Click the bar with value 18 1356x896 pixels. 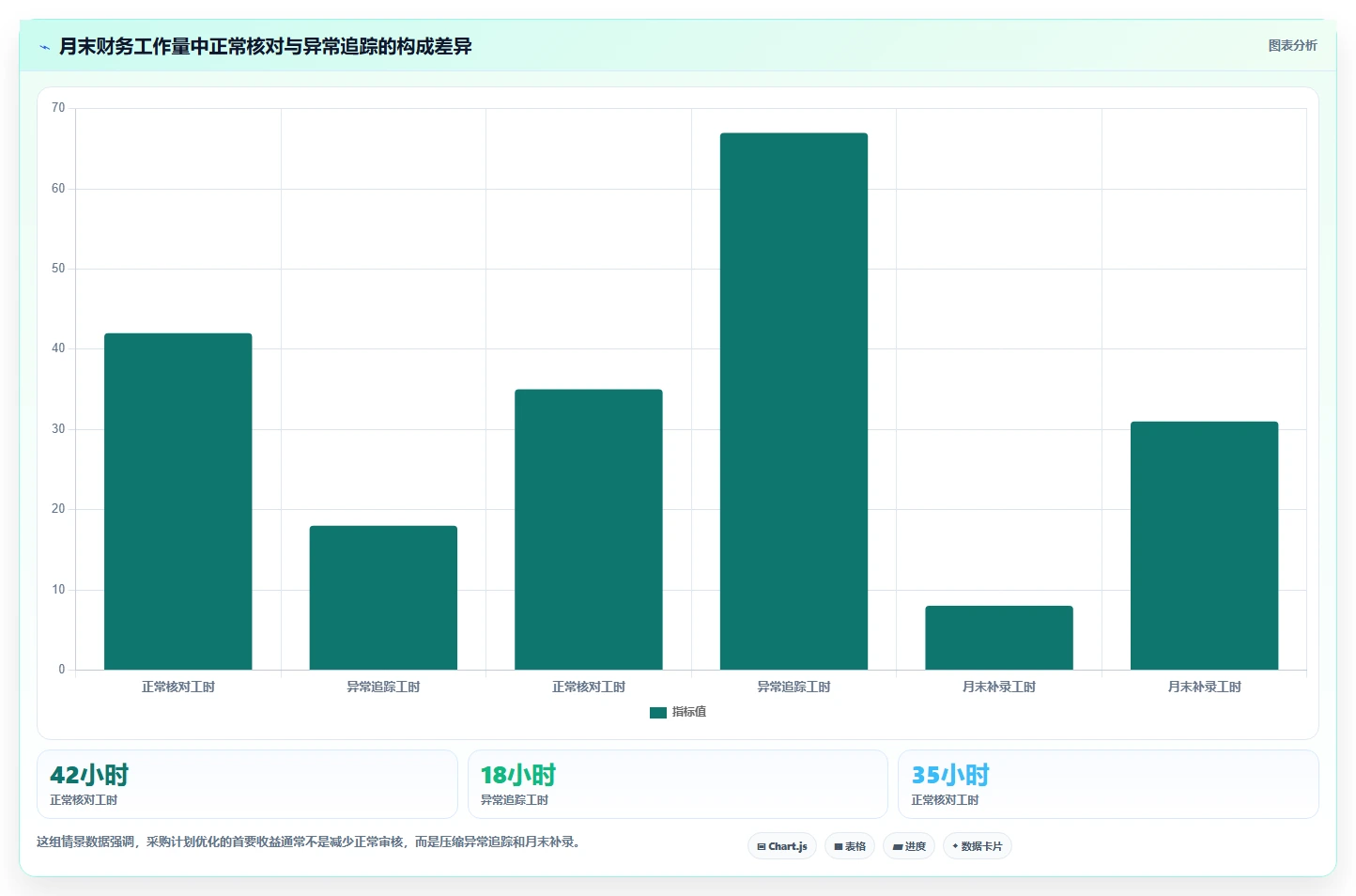tap(383, 597)
